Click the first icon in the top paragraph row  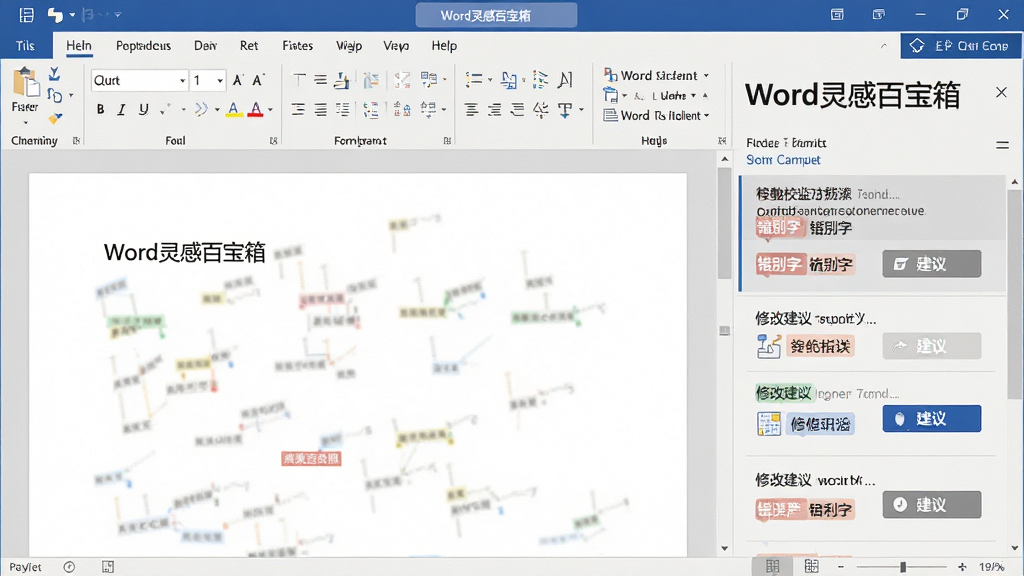click(x=298, y=80)
